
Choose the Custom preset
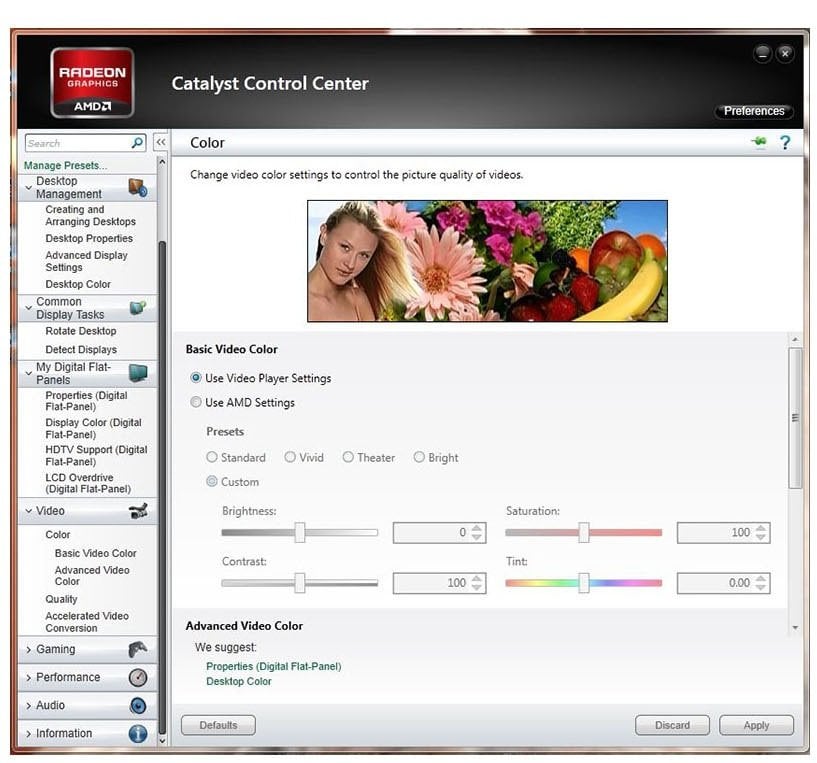tap(233, 482)
